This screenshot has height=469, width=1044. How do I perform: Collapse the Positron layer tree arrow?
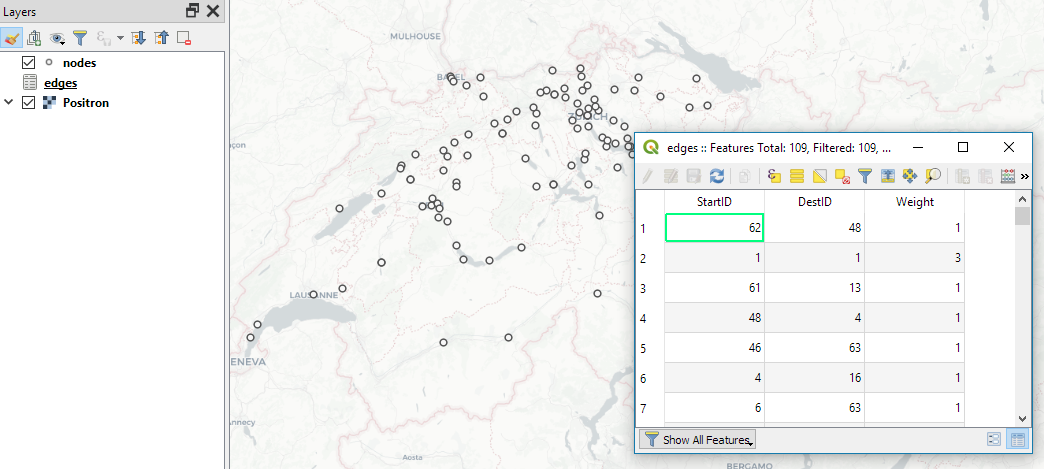pyautogui.click(x=9, y=103)
